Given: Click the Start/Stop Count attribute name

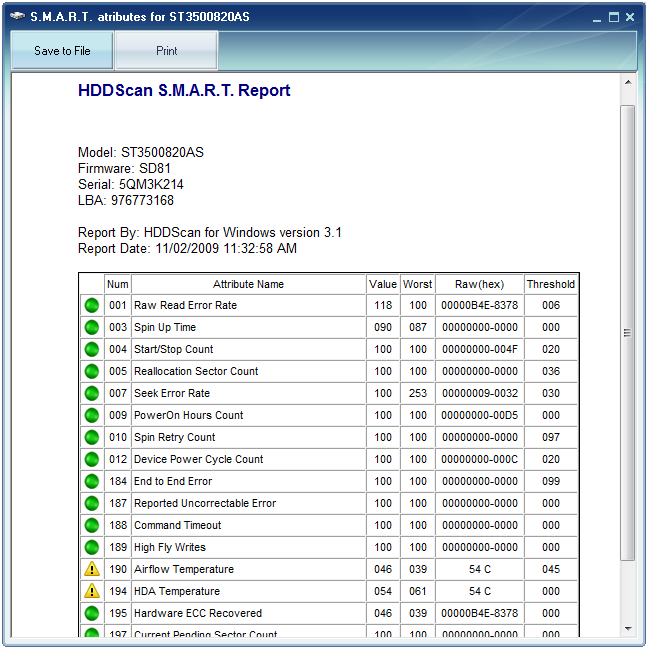Looking at the screenshot, I should 173,349.
